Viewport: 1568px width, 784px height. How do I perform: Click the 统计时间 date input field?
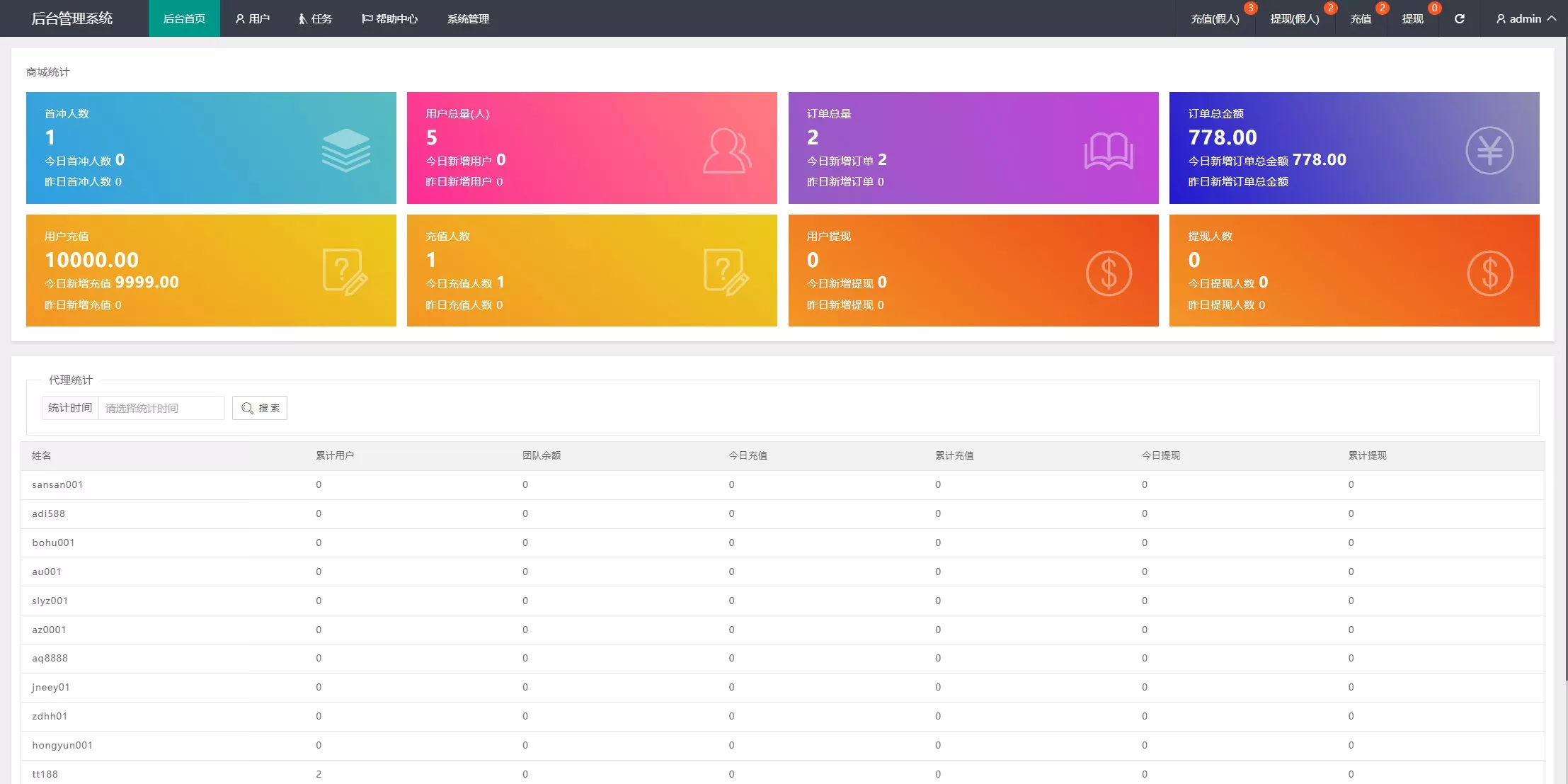tap(161, 408)
